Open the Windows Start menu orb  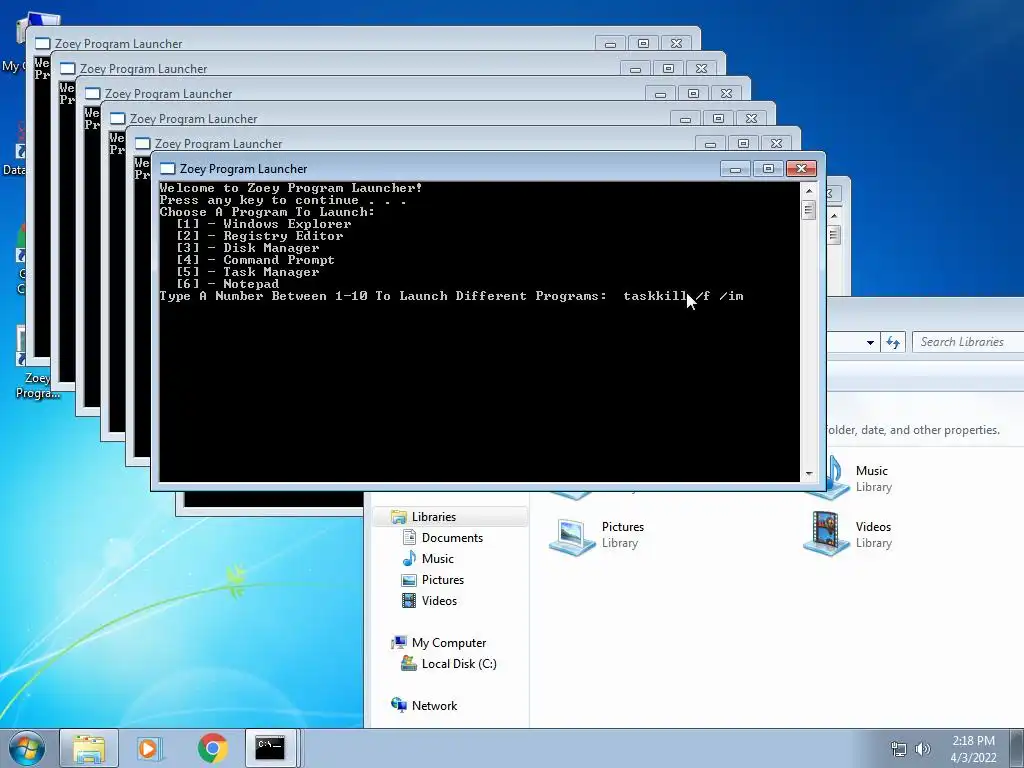click(27, 748)
